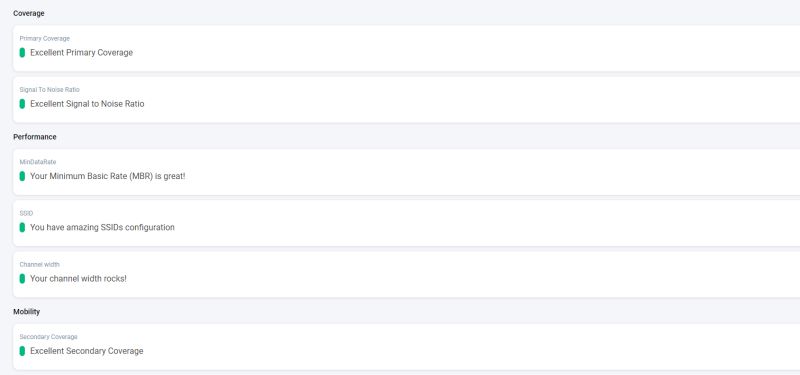Click green status indicator beside Excellent Secondary Coverage
The height and width of the screenshot is (375, 800).
tap(22, 351)
